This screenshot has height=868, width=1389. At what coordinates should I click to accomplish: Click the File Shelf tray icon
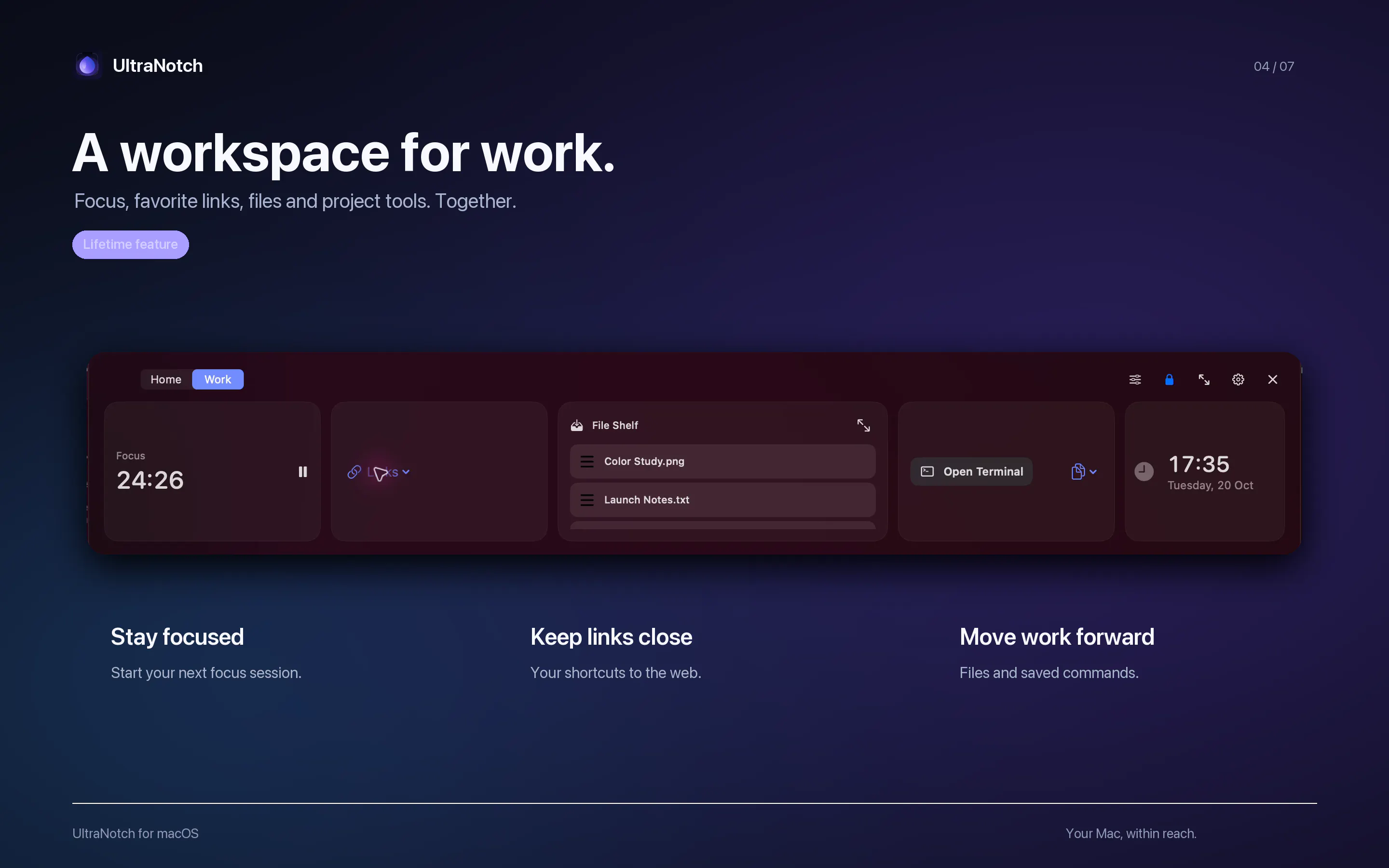(577, 425)
